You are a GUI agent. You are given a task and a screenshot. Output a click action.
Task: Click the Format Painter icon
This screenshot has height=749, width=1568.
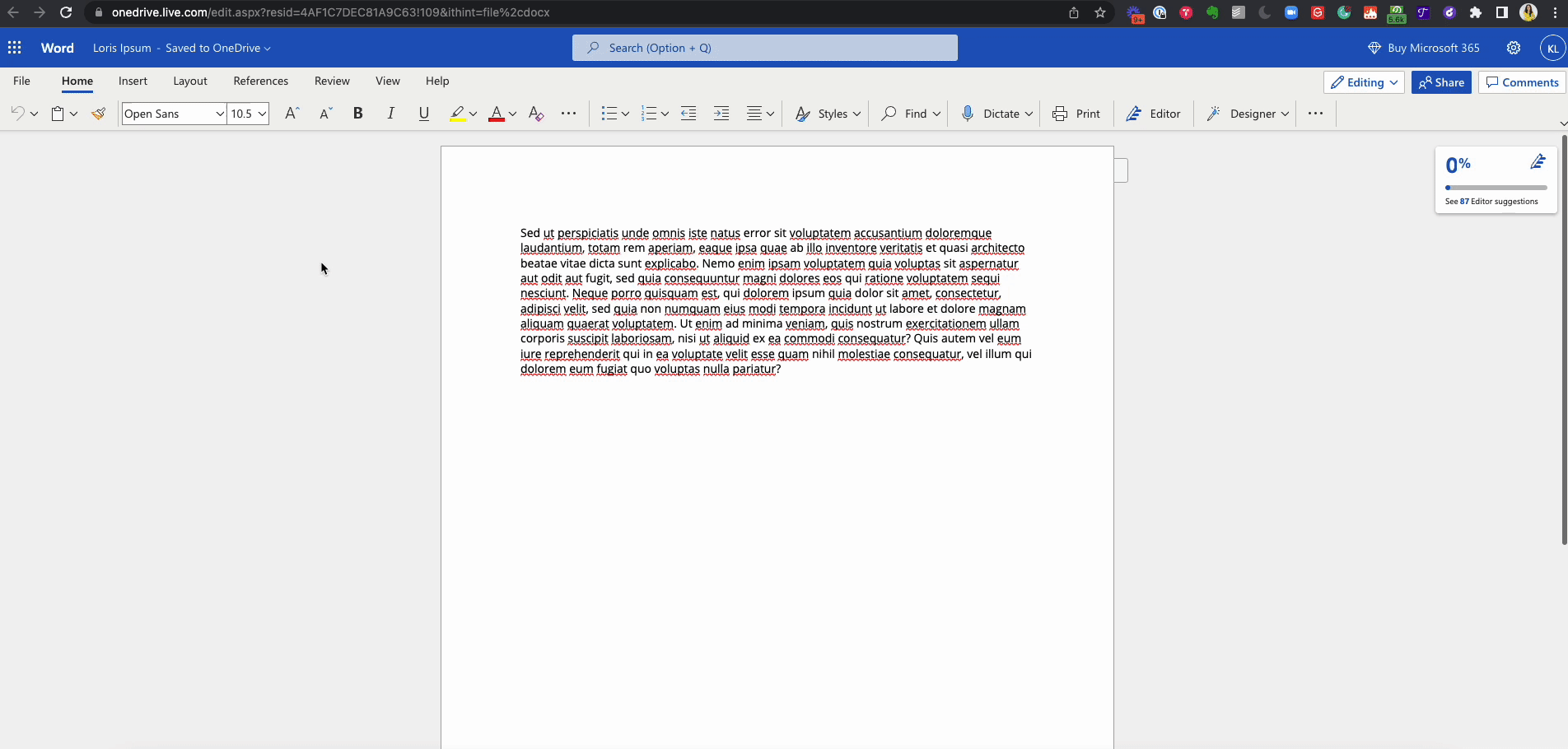click(99, 114)
